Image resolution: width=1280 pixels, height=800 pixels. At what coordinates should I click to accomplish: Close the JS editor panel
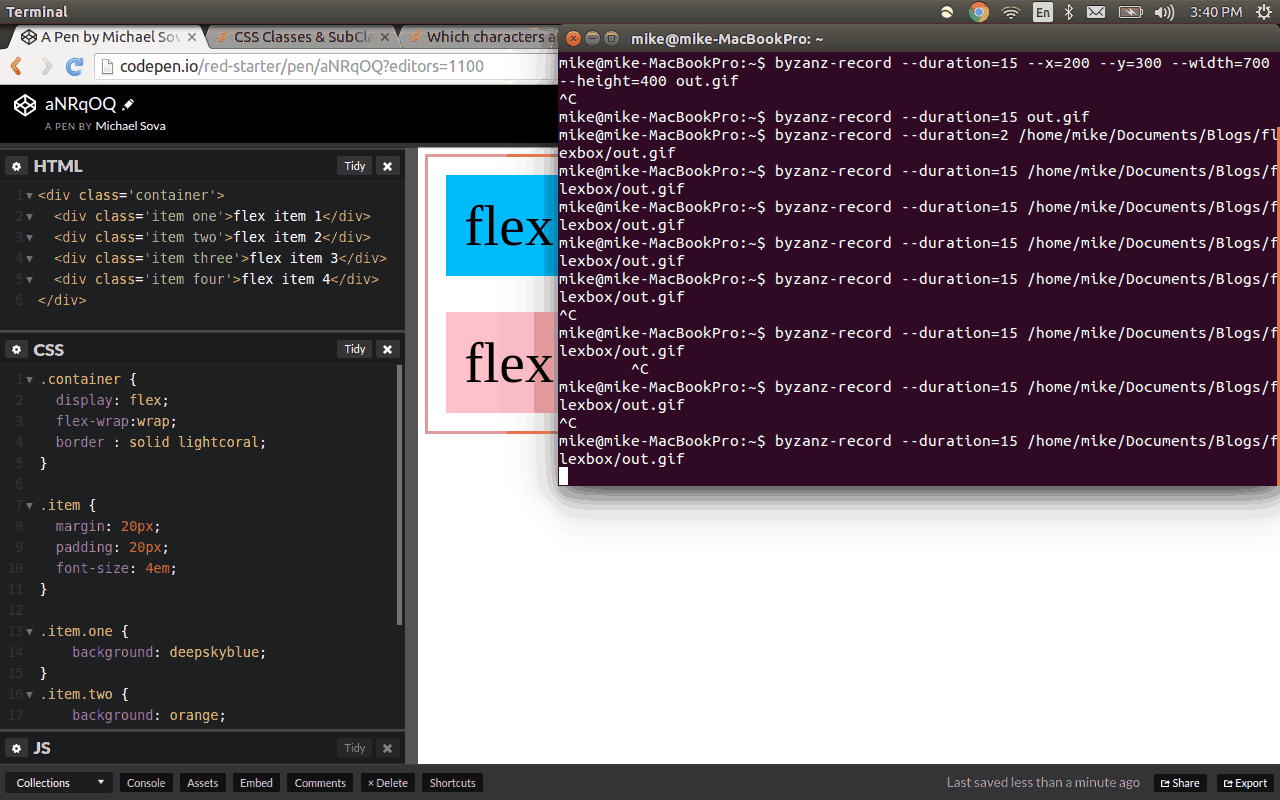pyautogui.click(x=388, y=748)
